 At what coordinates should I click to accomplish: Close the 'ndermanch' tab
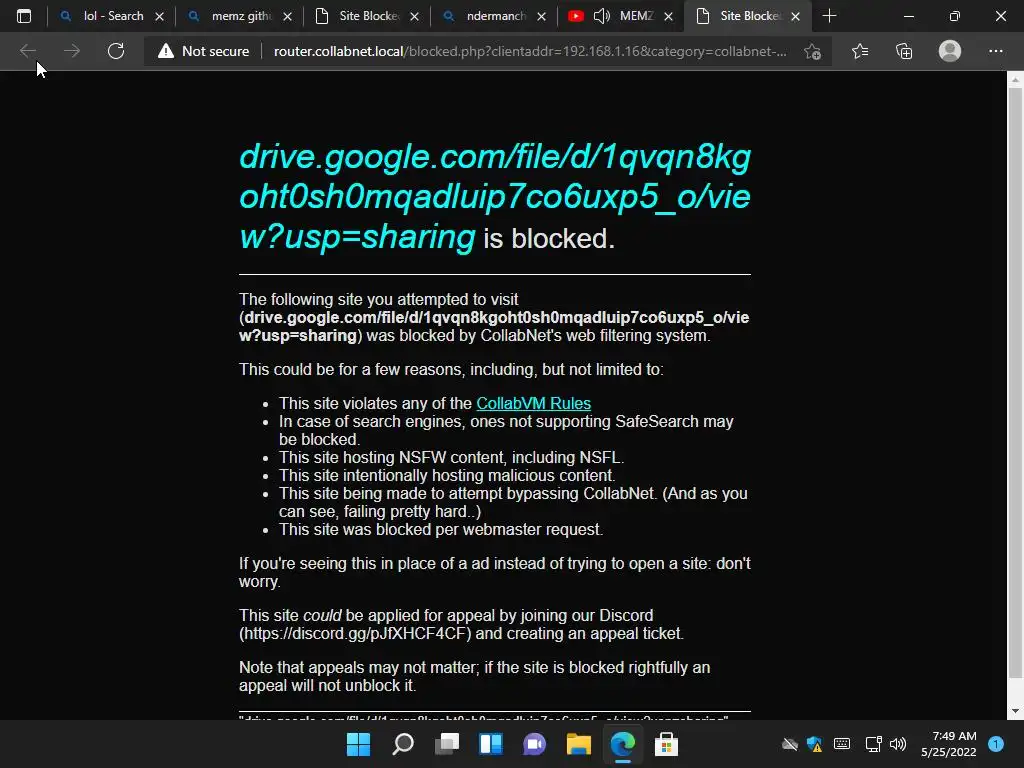coord(541,16)
